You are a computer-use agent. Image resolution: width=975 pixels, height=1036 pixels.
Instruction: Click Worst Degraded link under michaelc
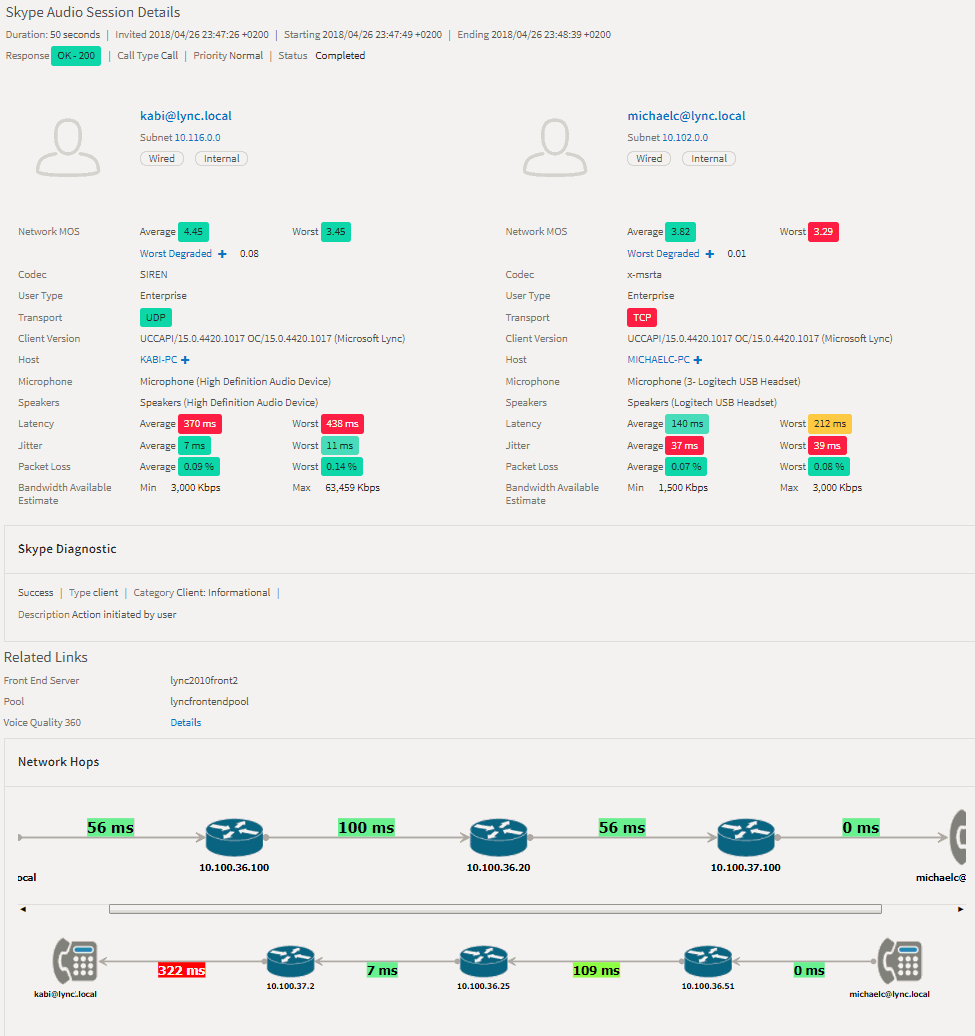click(x=663, y=254)
